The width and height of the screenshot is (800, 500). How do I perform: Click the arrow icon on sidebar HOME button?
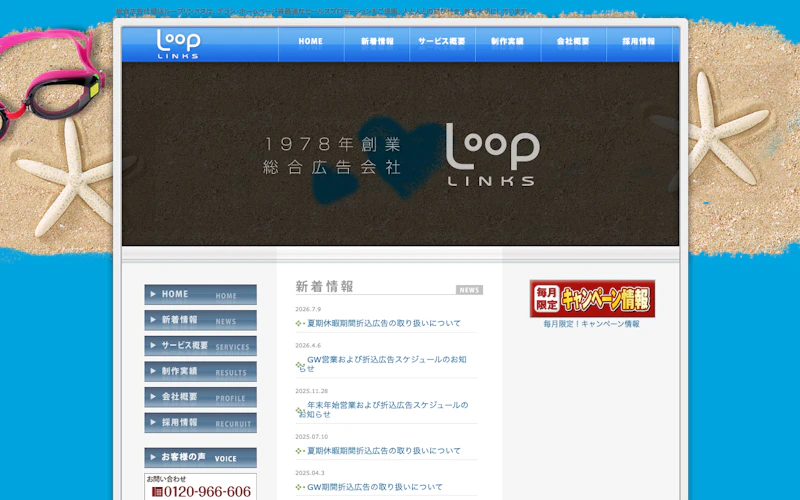153,294
